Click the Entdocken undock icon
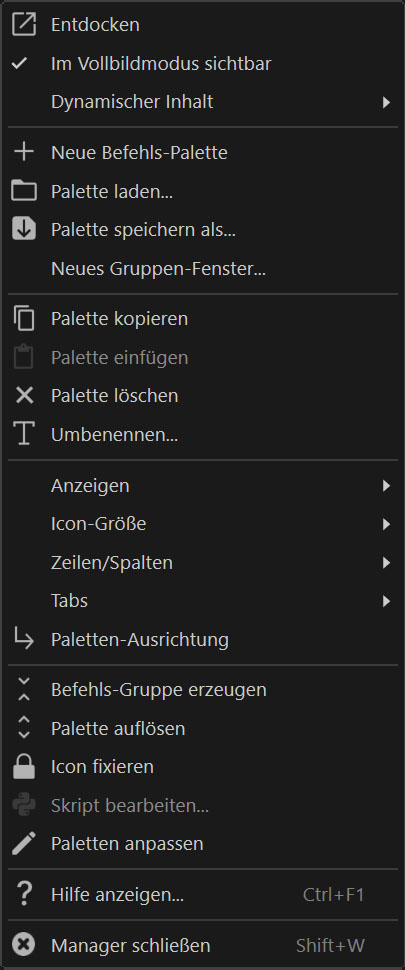 pos(24,25)
